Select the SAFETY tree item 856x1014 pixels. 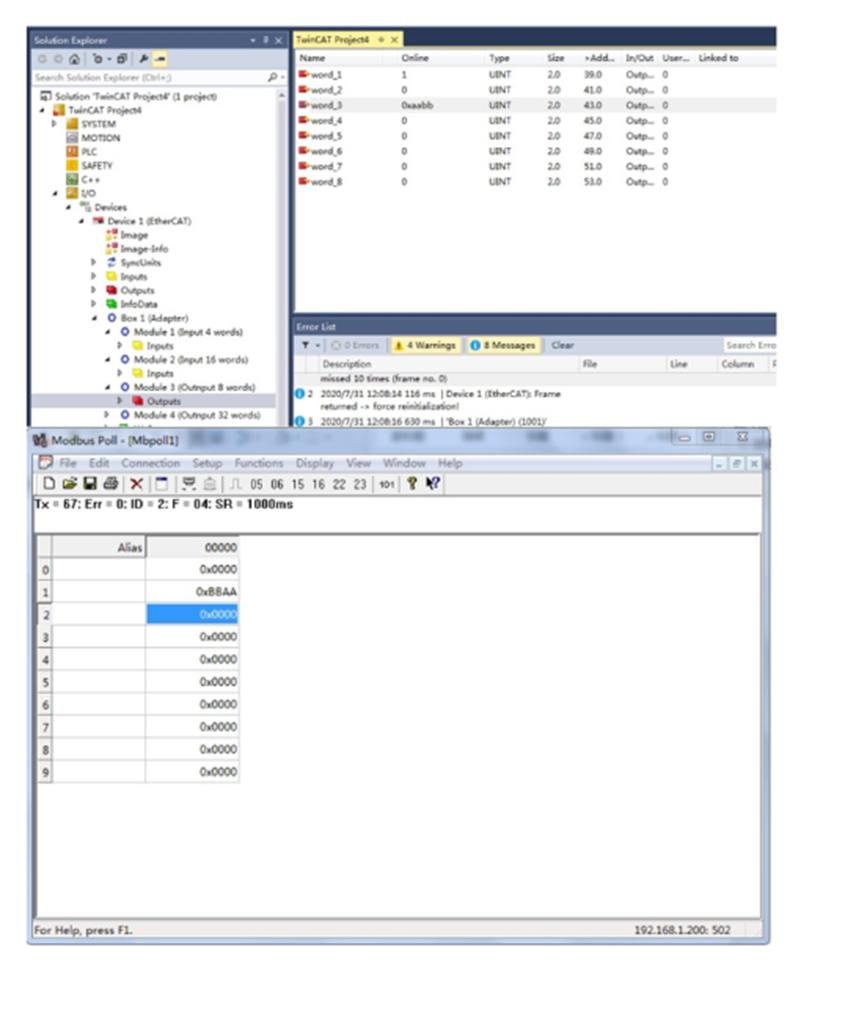pyautogui.click(x=97, y=166)
